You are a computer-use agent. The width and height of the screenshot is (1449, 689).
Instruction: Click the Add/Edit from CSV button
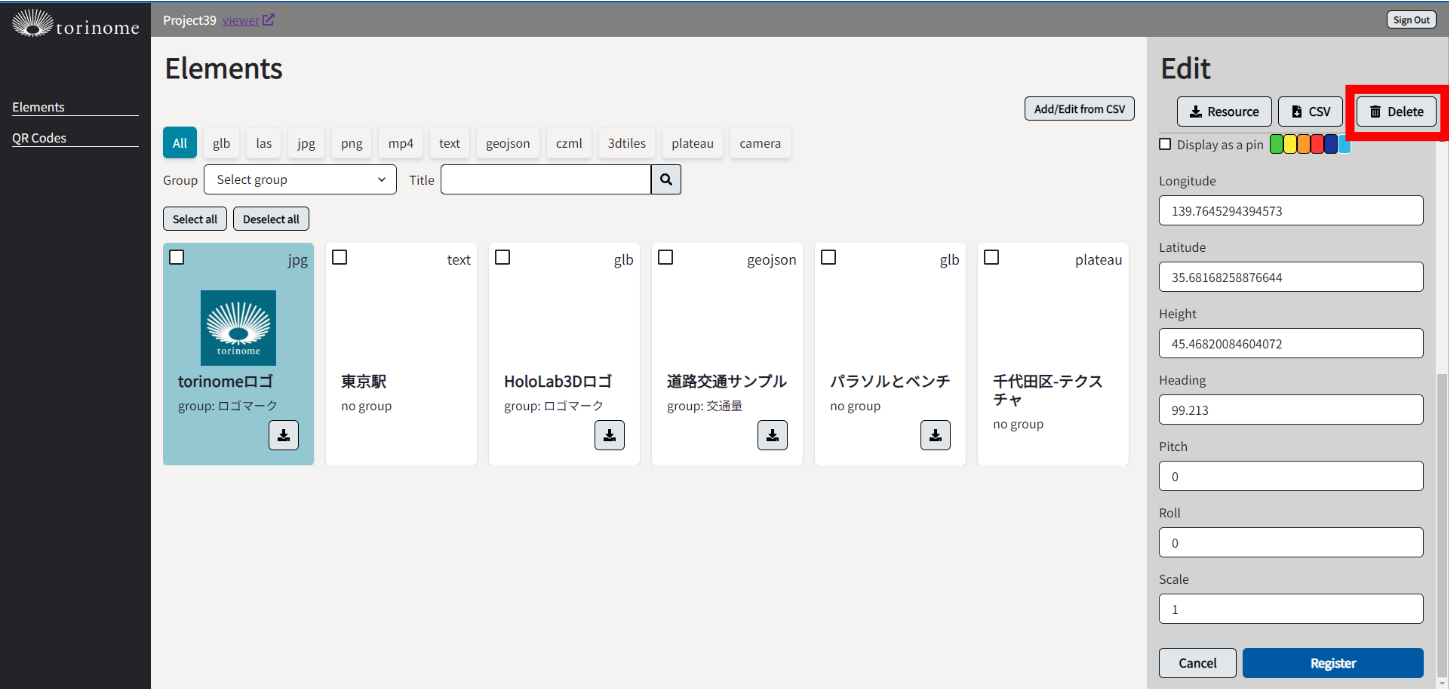[1079, 109]
